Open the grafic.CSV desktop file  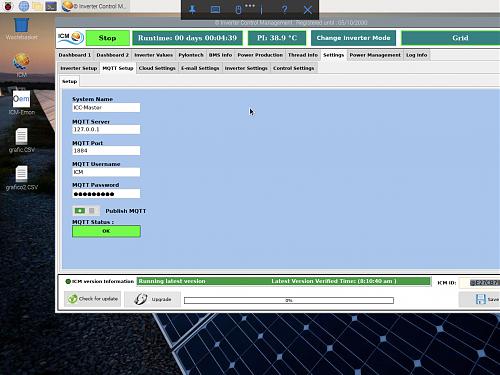point(21,140)
